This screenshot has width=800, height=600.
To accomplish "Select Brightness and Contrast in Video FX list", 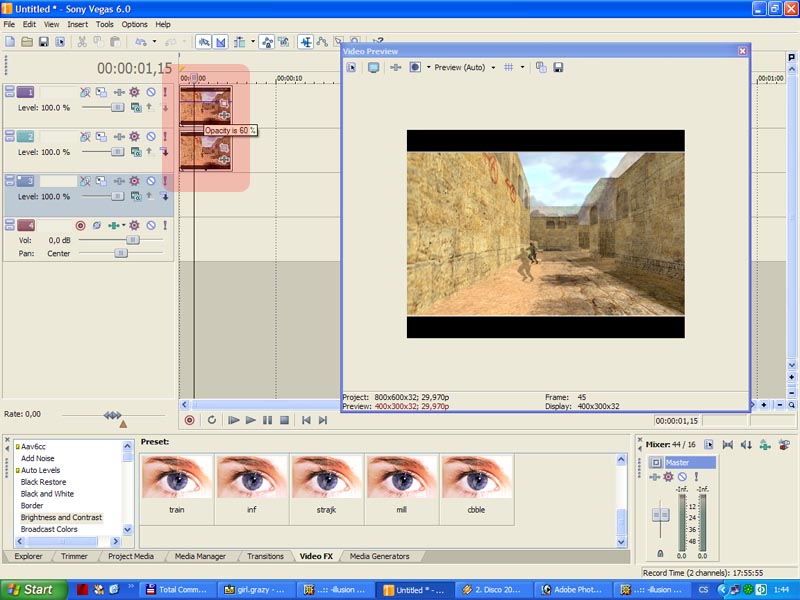I will (61, 517).
